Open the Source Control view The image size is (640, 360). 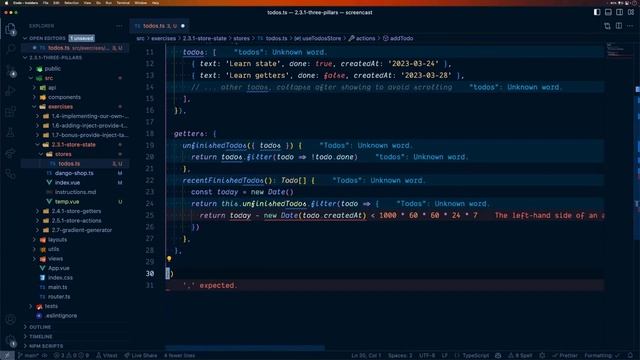click(11, 71)
